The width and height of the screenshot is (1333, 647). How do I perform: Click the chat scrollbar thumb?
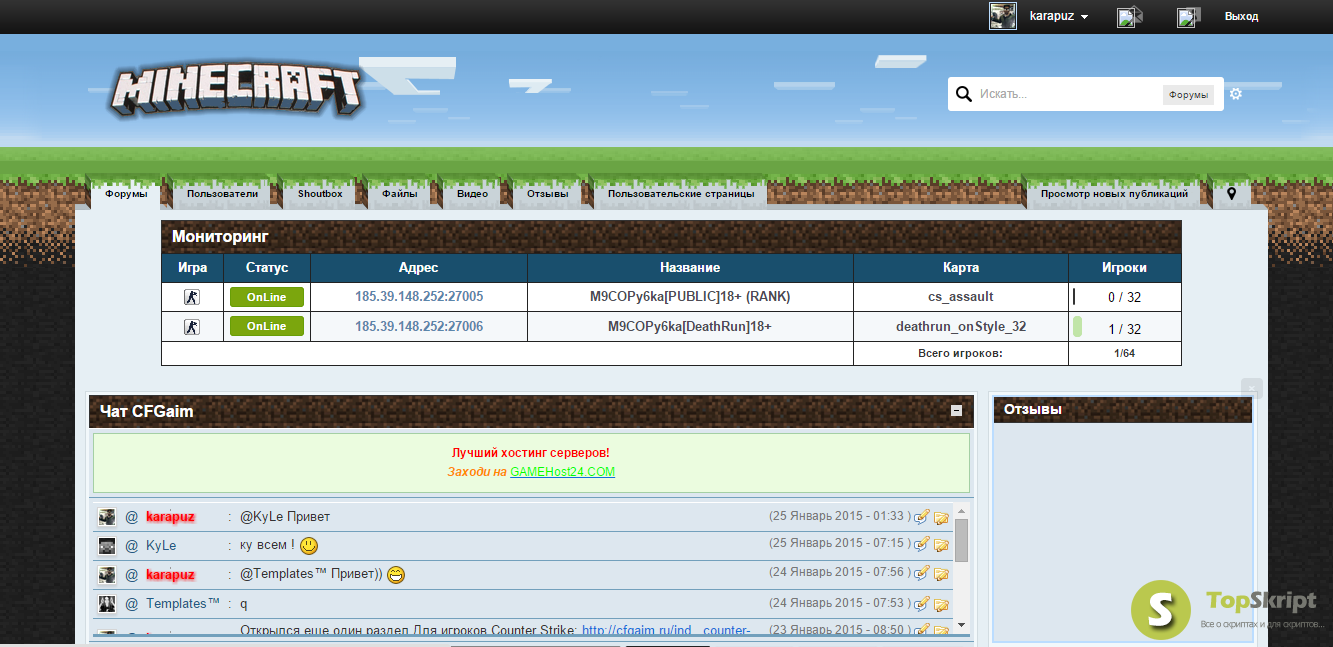click(961, 541)
